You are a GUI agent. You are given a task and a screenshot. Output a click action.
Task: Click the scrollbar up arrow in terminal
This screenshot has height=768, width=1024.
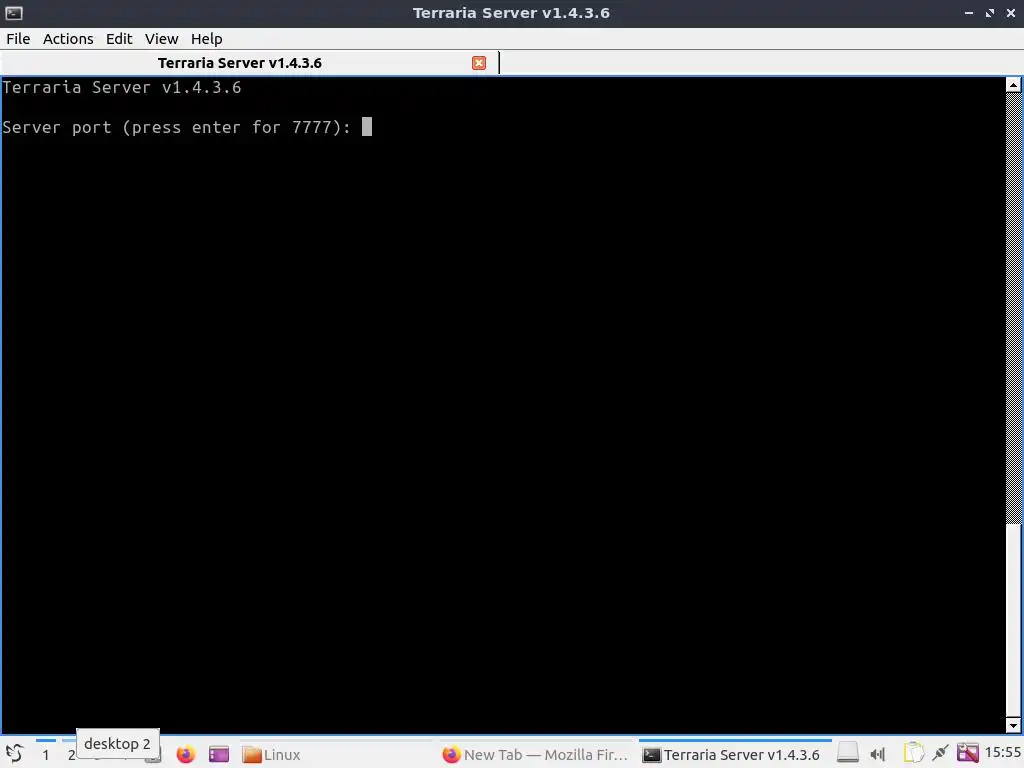coord(1013,85)
